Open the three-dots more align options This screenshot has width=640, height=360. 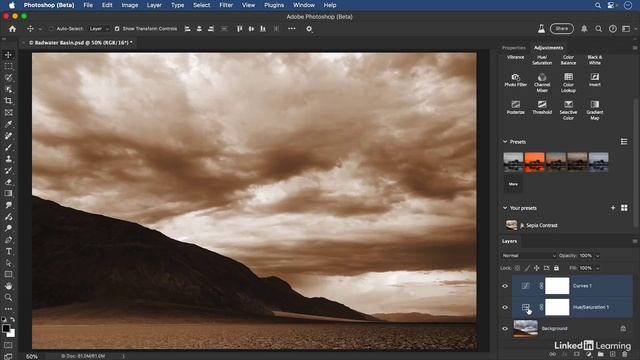pyautogui.click(x=291, y=29)
